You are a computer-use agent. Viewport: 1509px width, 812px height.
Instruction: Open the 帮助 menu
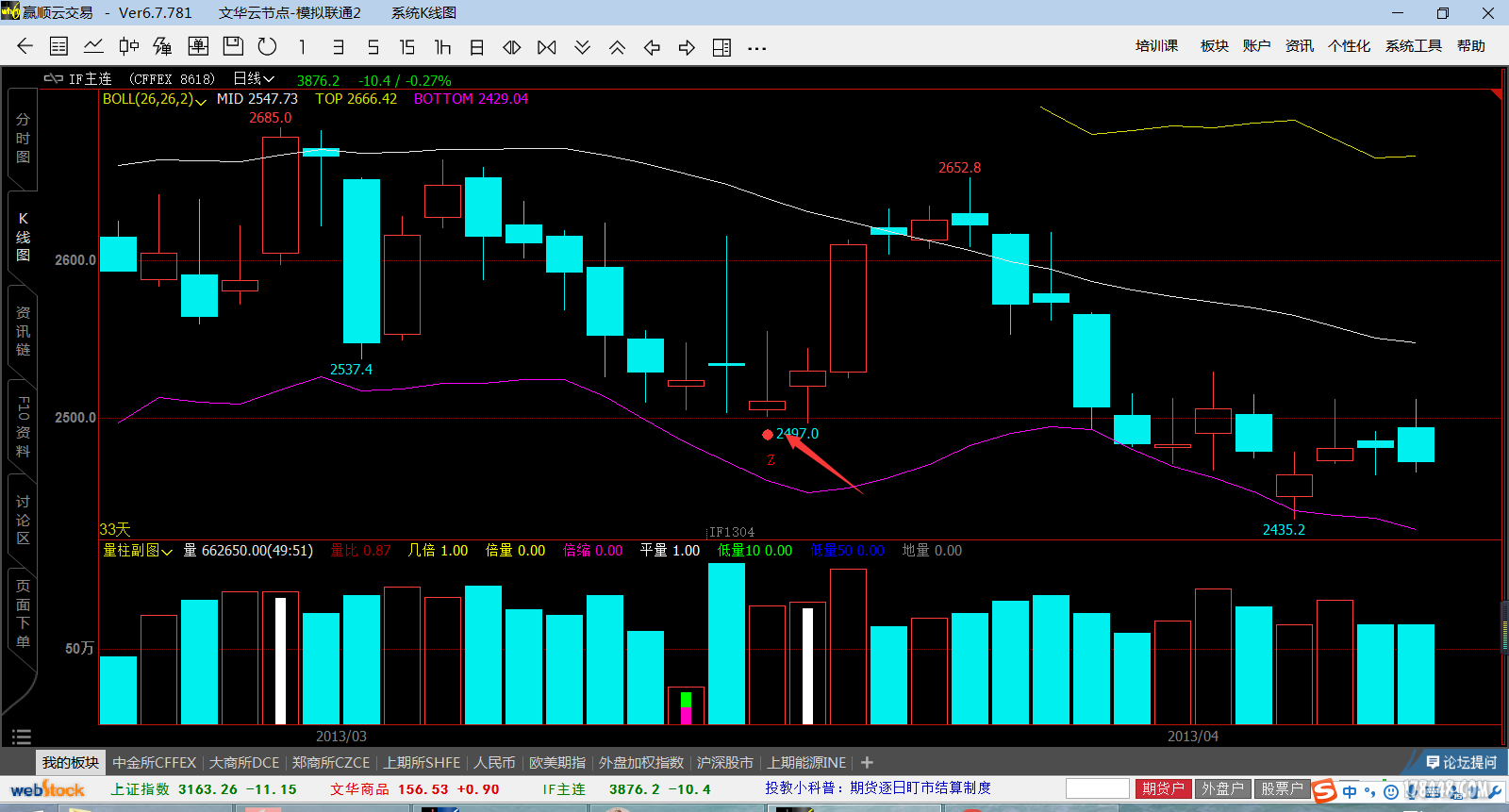click(x=1470, y=45)
